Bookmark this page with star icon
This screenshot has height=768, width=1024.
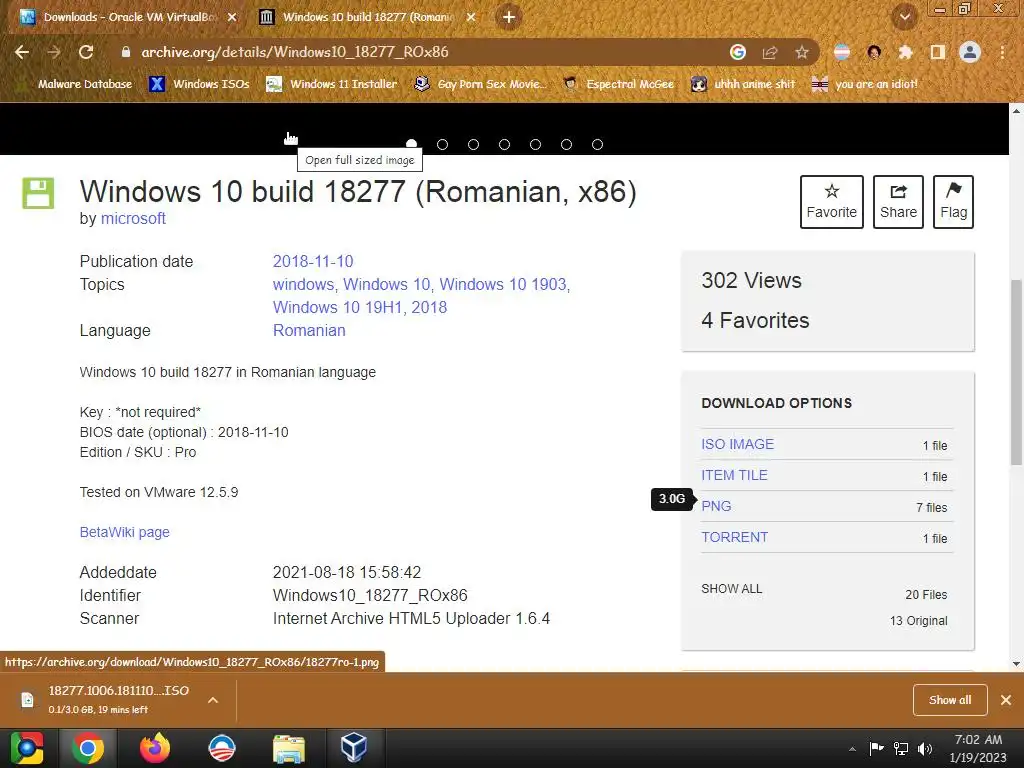(x=802, y=52)
